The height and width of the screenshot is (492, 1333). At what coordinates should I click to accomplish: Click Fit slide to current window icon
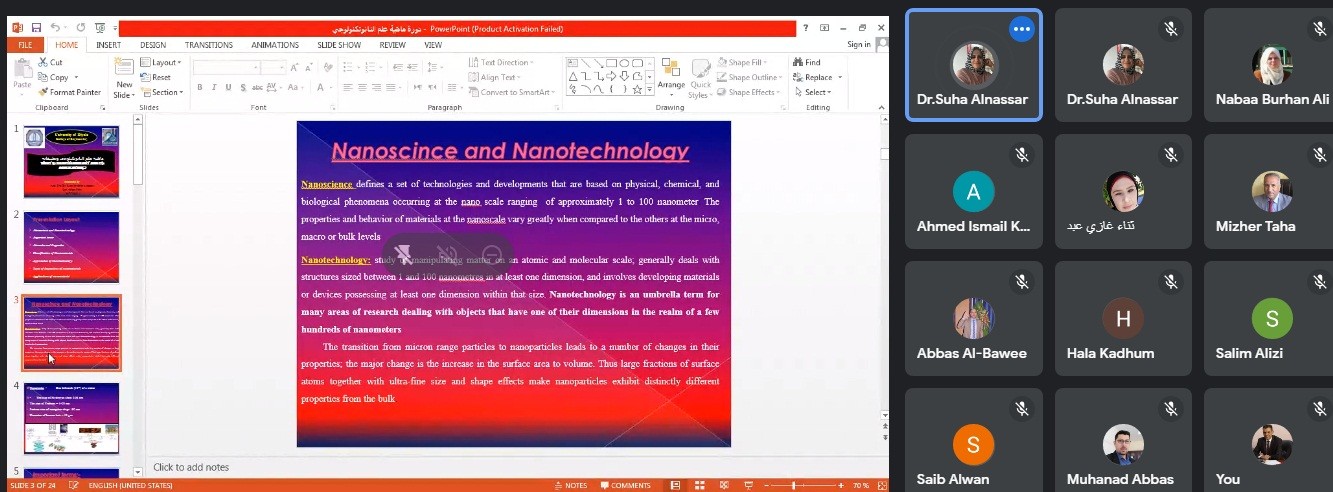pos(881,485)
